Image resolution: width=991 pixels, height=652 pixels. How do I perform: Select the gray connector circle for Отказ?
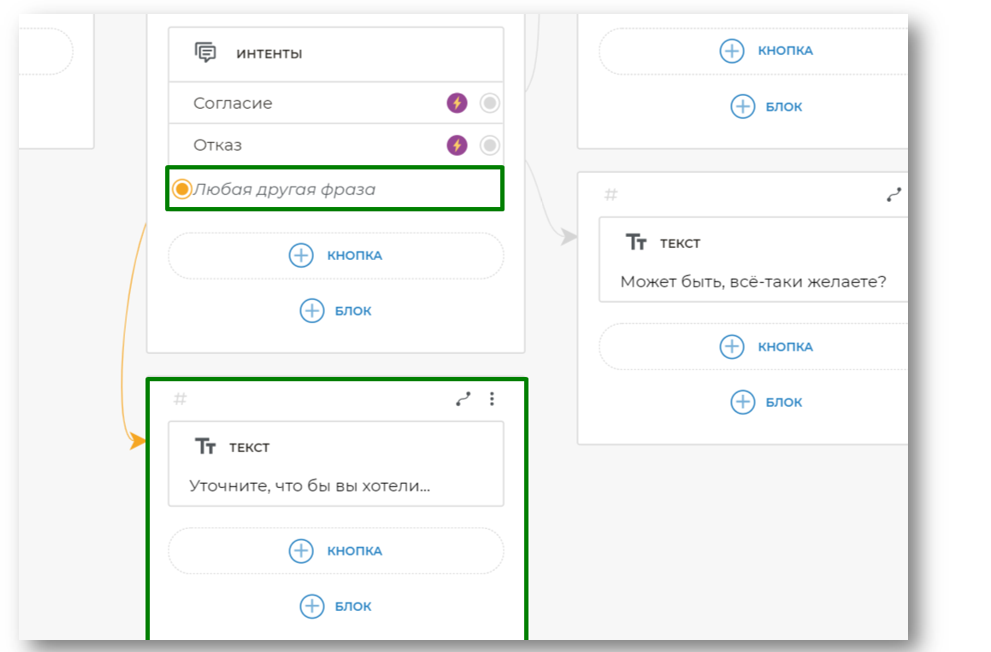[x=490, y=146]
